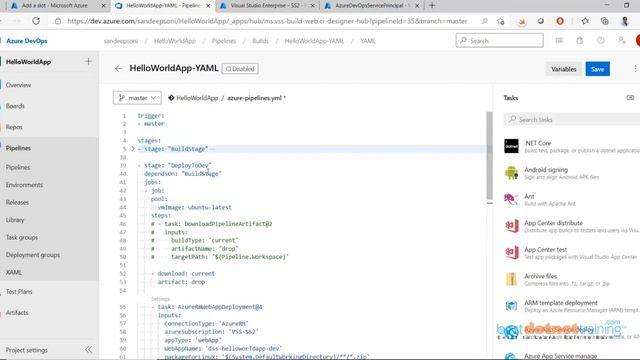Click the plus icon next to HelloWorldApp
The width and height of the screenshot is (640, 360).
[88, 62]
